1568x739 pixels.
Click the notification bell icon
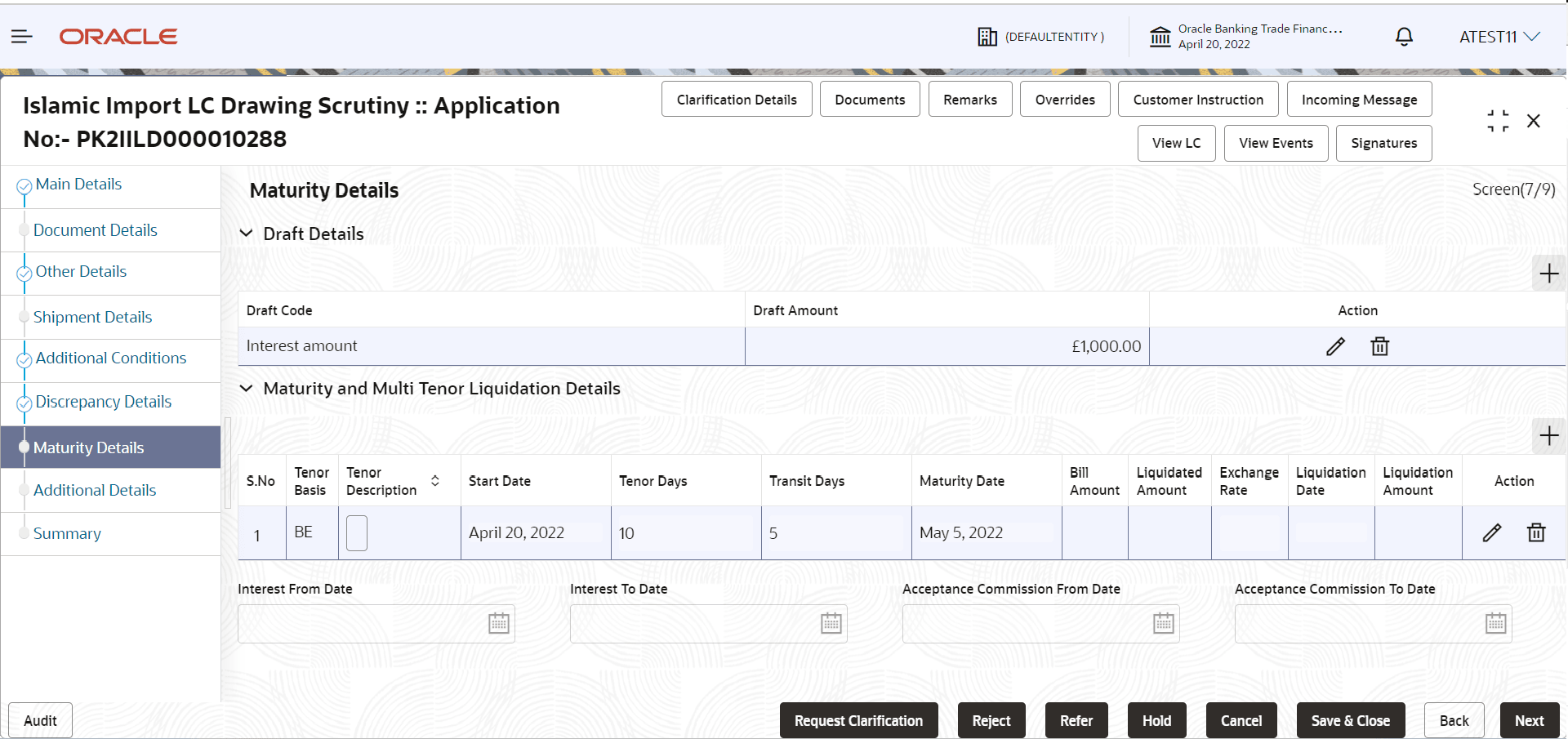1404,36
